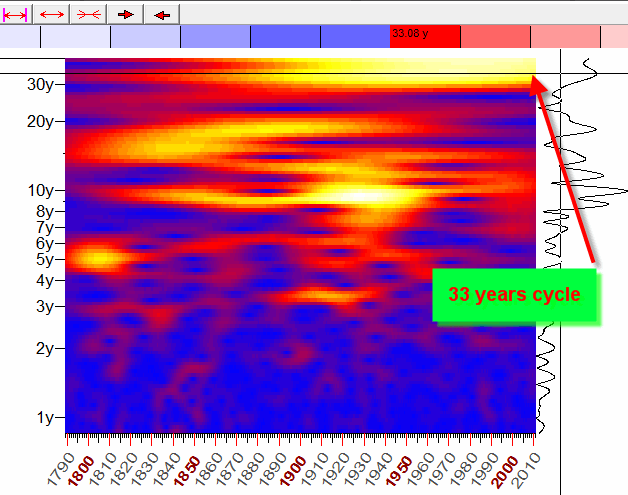Image resolution: width=628 pixels, height=495 pixels.
Task: Click the 1790 year label
Action: click(60, 469)
